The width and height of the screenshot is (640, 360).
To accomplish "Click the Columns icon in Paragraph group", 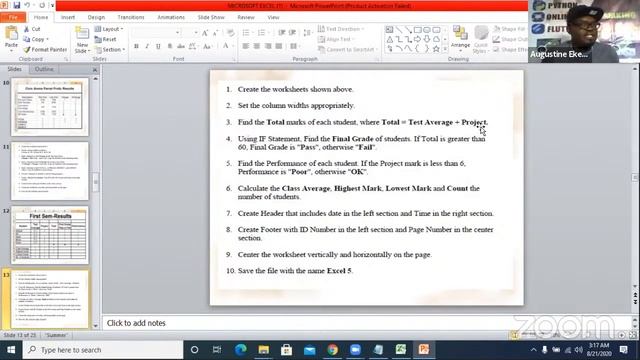I will coord(293,46).
